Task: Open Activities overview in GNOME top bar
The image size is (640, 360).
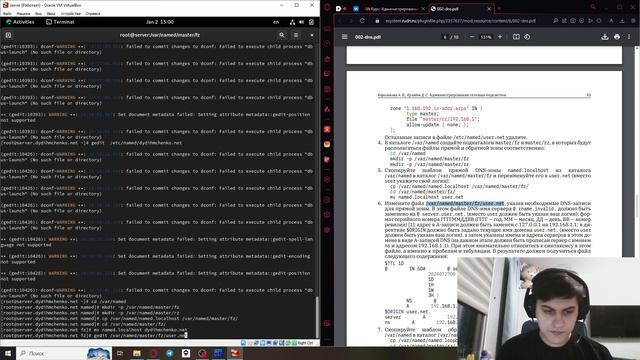Action: click(x=20, y=22)
